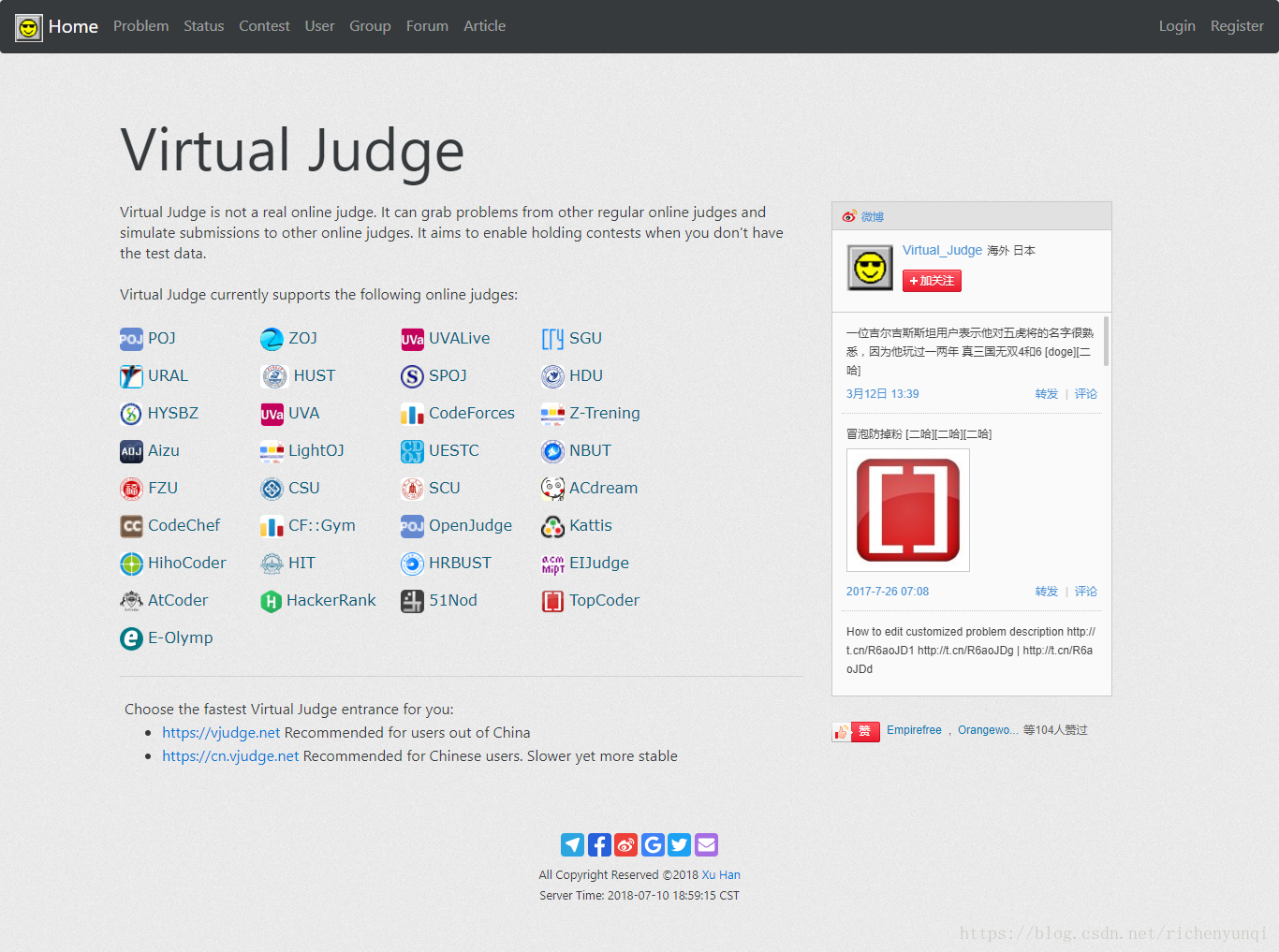1279x952 pixels.
Task: Open the https://vjudge.net link
Action: 221,732
